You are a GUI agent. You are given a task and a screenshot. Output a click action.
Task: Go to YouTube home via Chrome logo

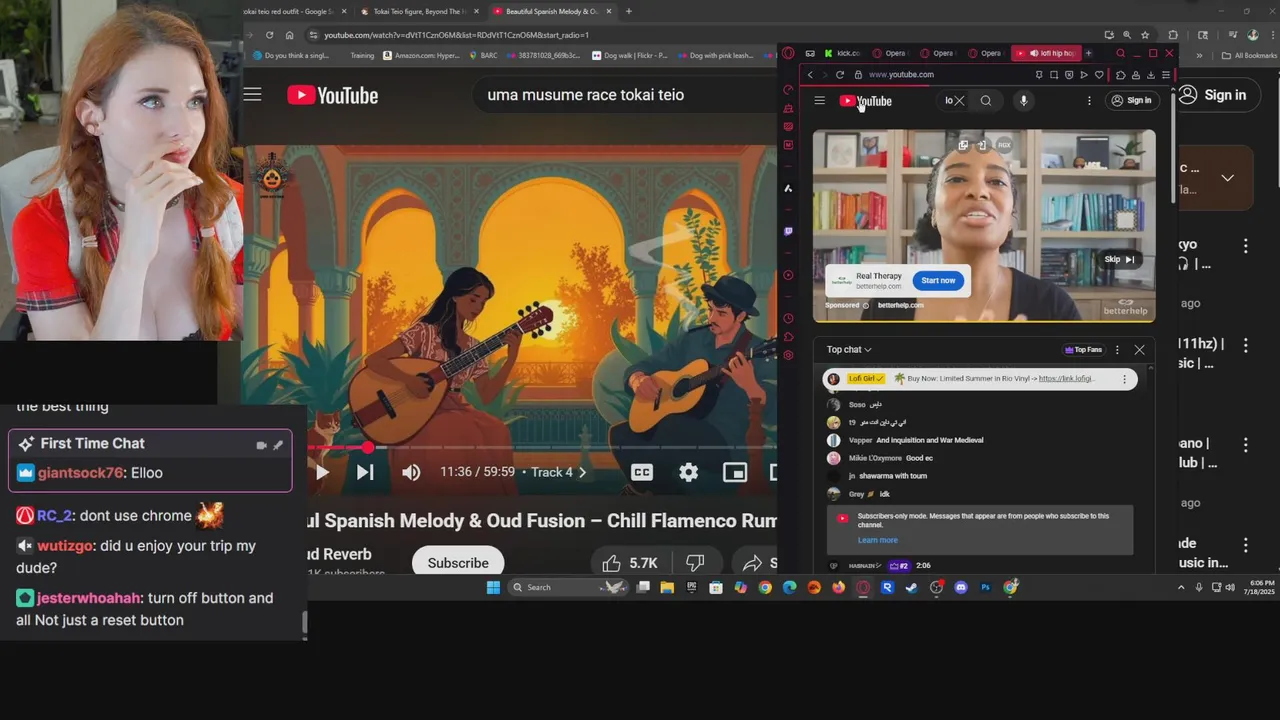point(333,95)
